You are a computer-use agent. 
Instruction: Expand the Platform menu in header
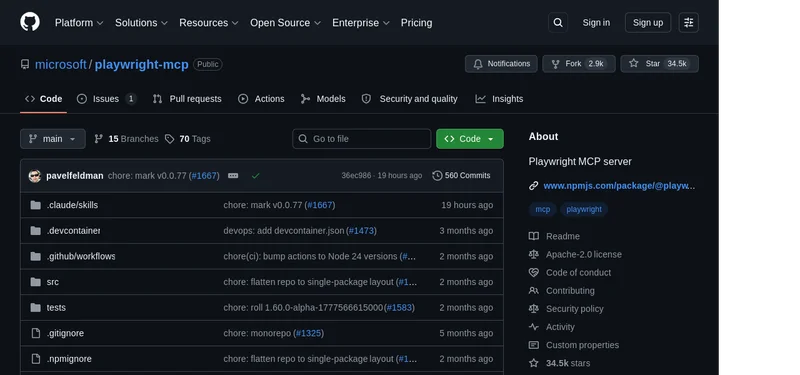[79, 23]
